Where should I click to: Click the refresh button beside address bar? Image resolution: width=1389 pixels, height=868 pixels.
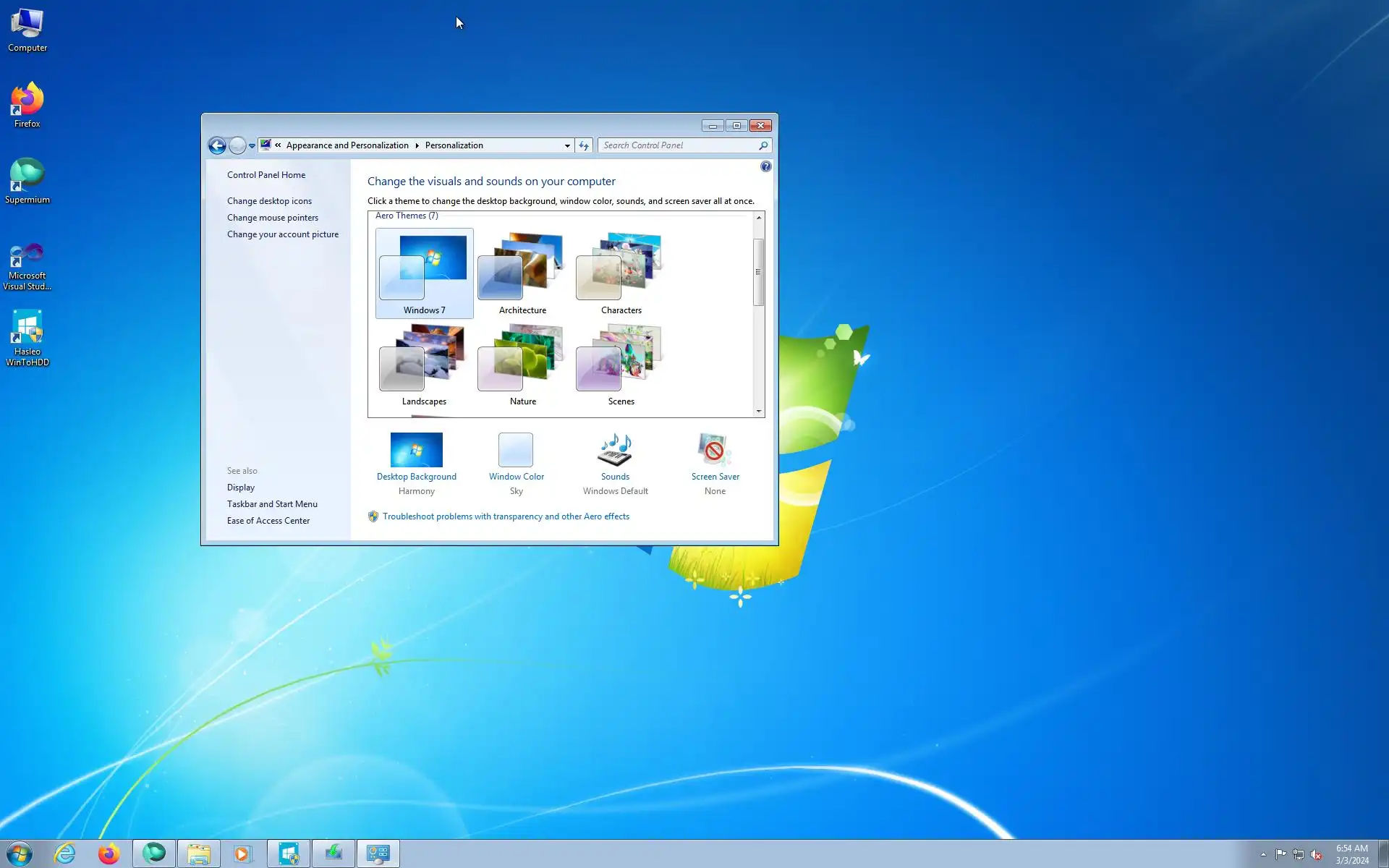point(584,145)
